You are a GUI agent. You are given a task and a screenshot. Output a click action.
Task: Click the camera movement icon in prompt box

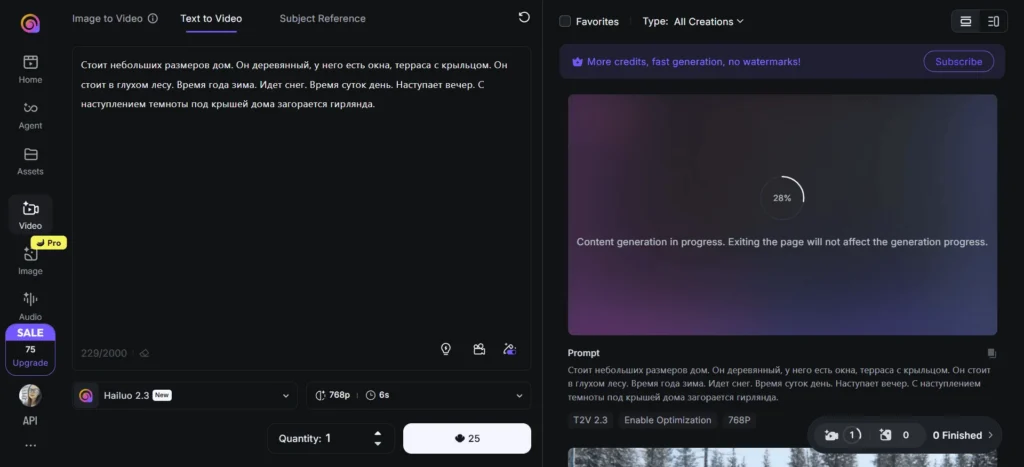[479, 349]
